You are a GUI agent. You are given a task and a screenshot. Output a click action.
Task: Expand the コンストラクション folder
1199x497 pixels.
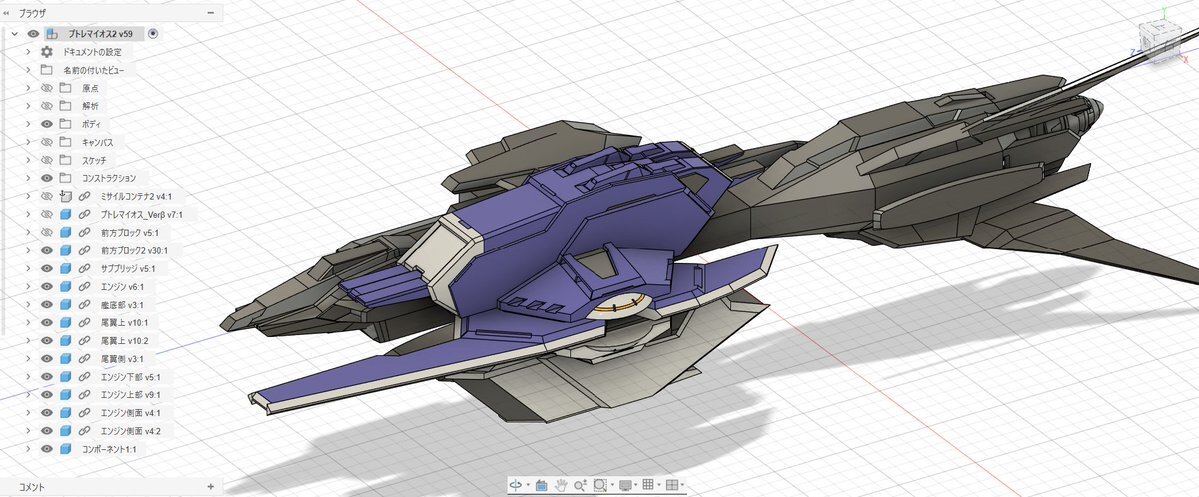27,178
